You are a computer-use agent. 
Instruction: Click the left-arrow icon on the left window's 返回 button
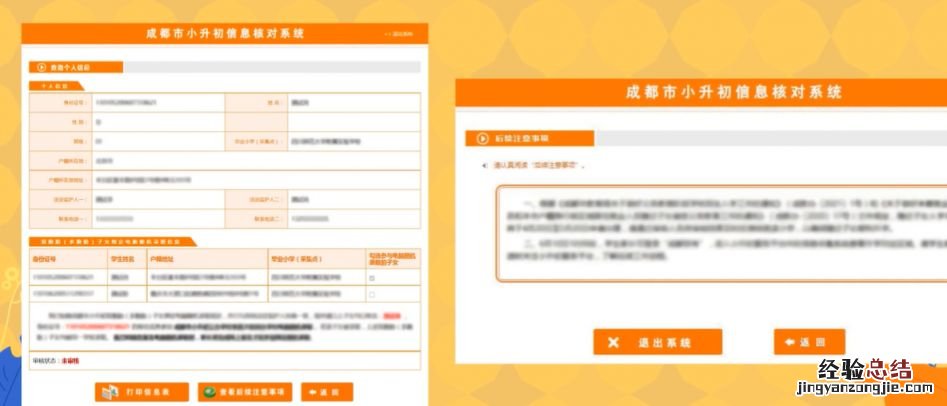(x=312, y=392)
